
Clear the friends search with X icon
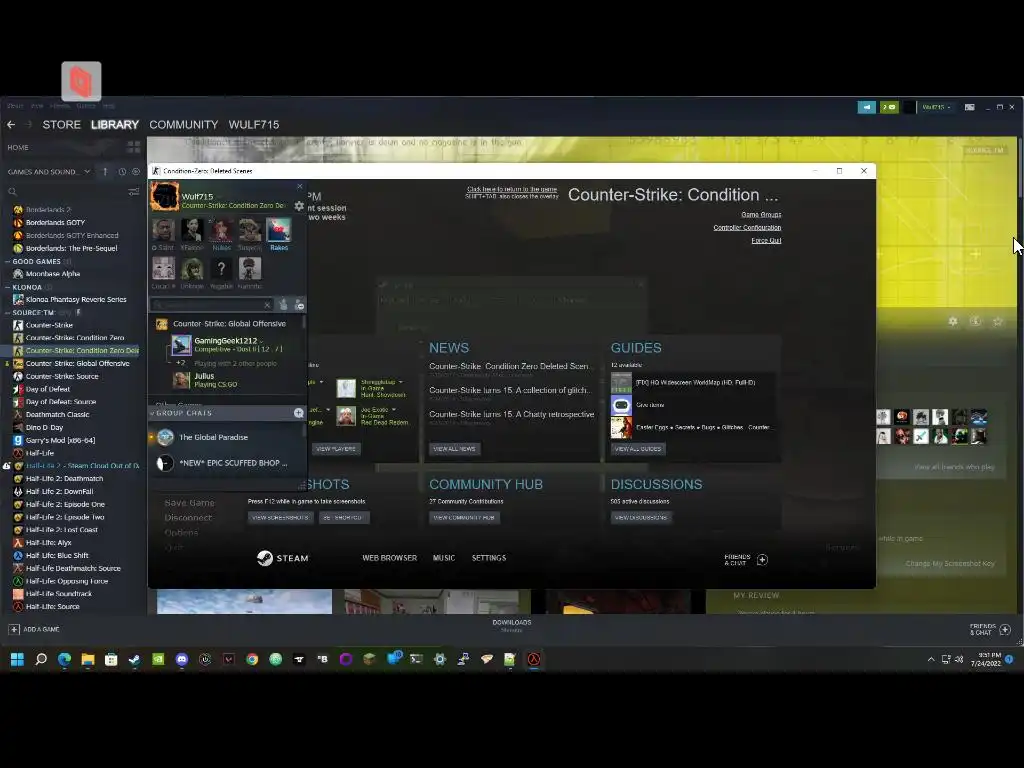267,304
